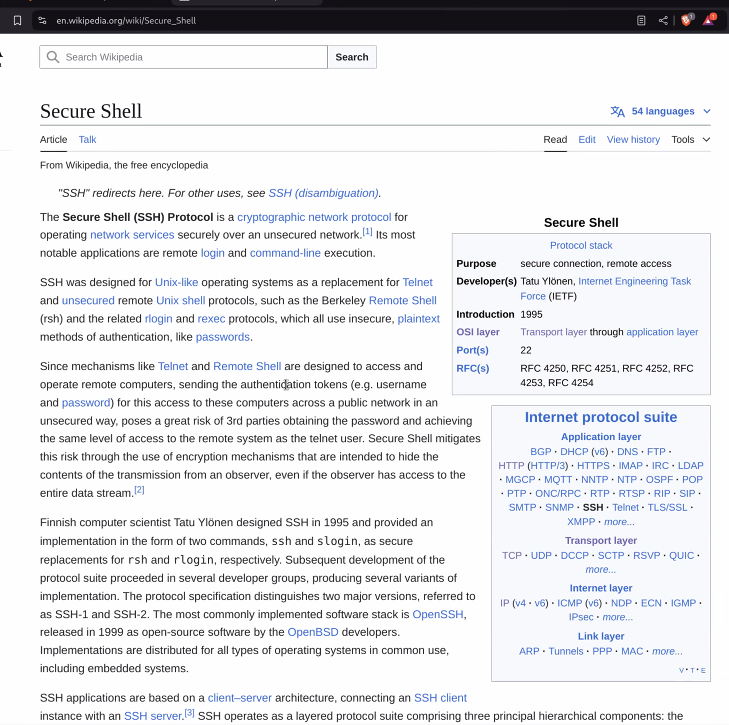
Task: Open Internet protocol suite heading link
Action: point(601,417)
